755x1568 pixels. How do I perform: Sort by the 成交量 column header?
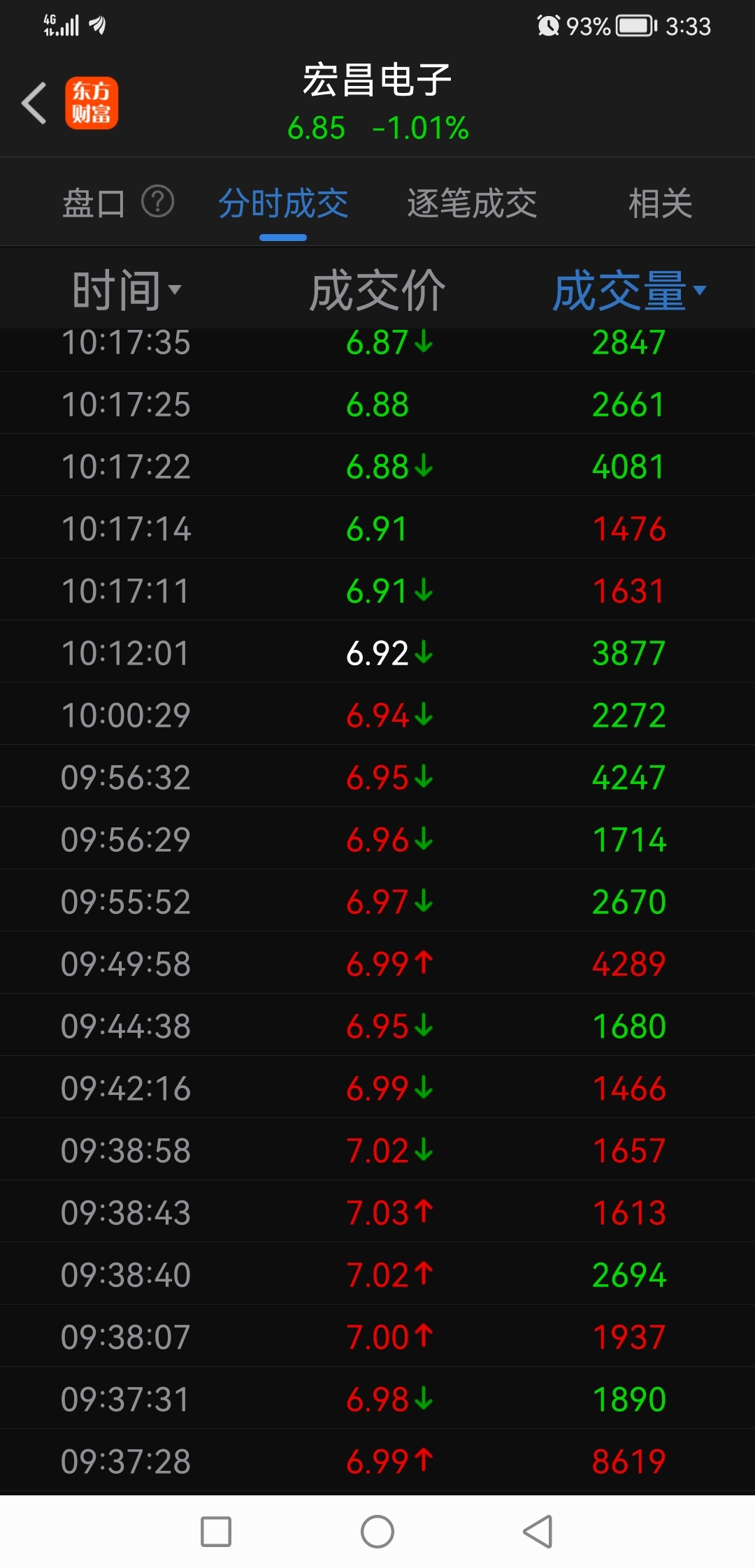[x=629, y=290]
